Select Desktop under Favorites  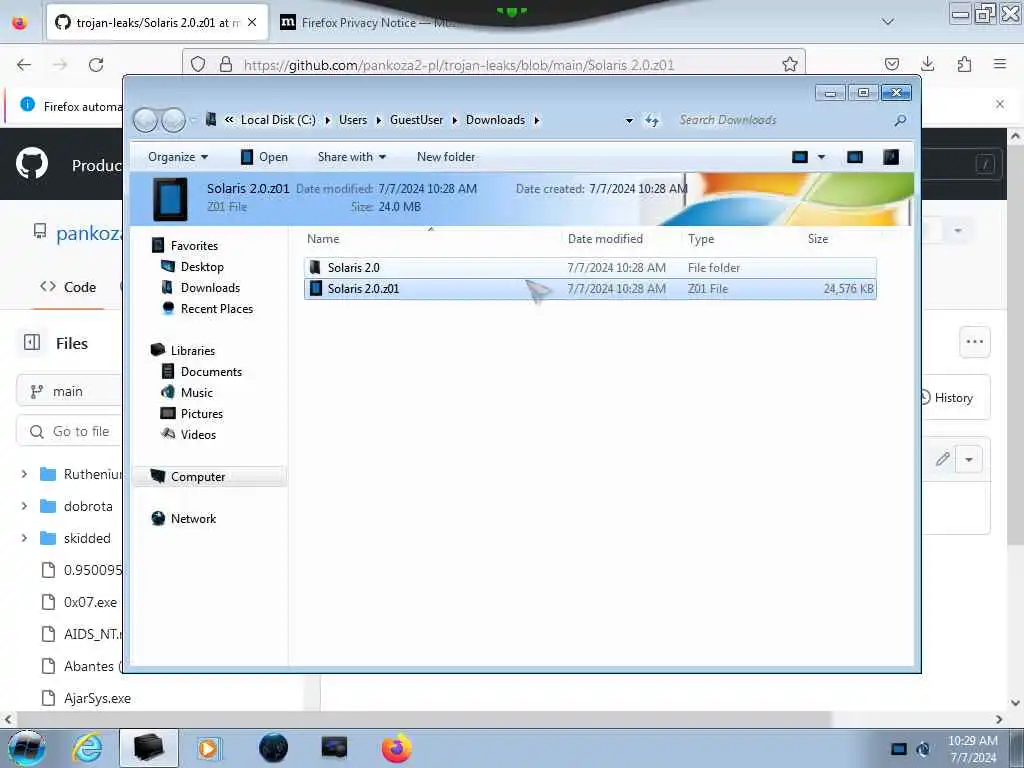pos(202,266)
